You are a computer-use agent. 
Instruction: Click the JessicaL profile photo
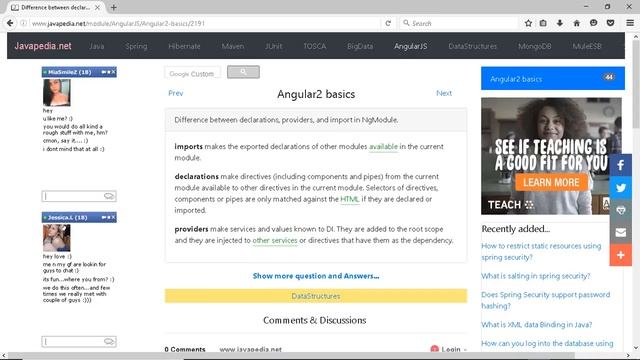click(57, 238)
